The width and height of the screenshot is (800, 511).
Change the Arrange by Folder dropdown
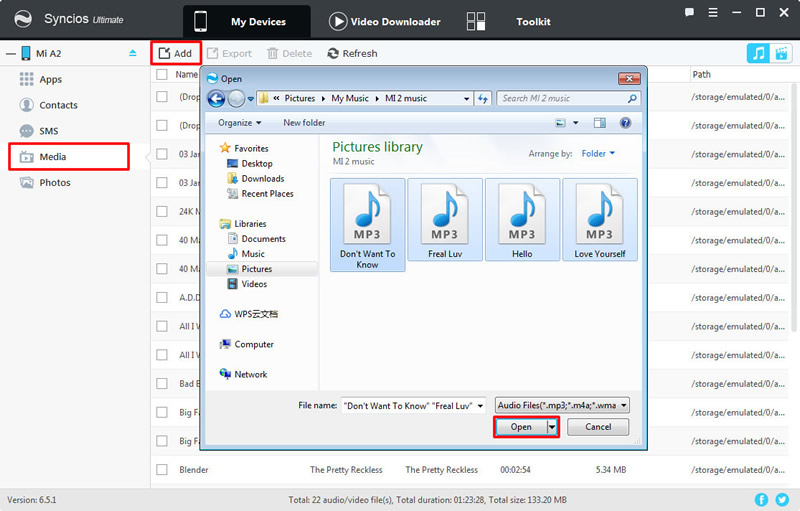point(598,154)
